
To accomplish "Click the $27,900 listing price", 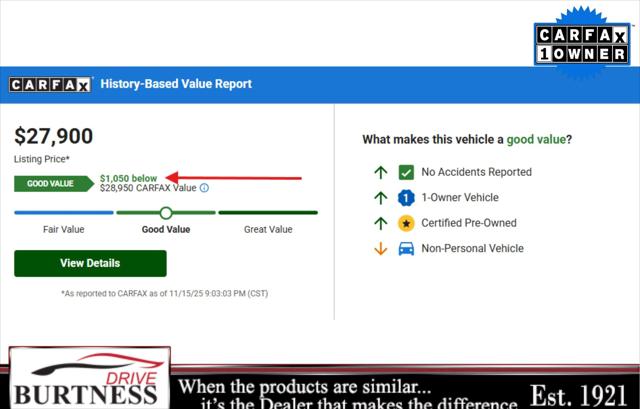I will tap(53, 137).
